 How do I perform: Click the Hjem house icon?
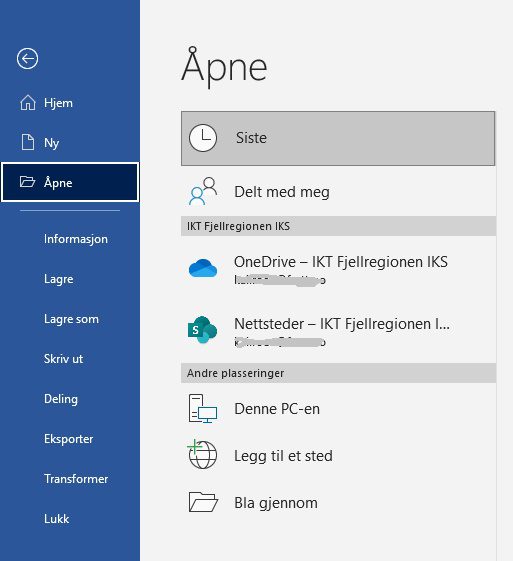pos(28,103)
